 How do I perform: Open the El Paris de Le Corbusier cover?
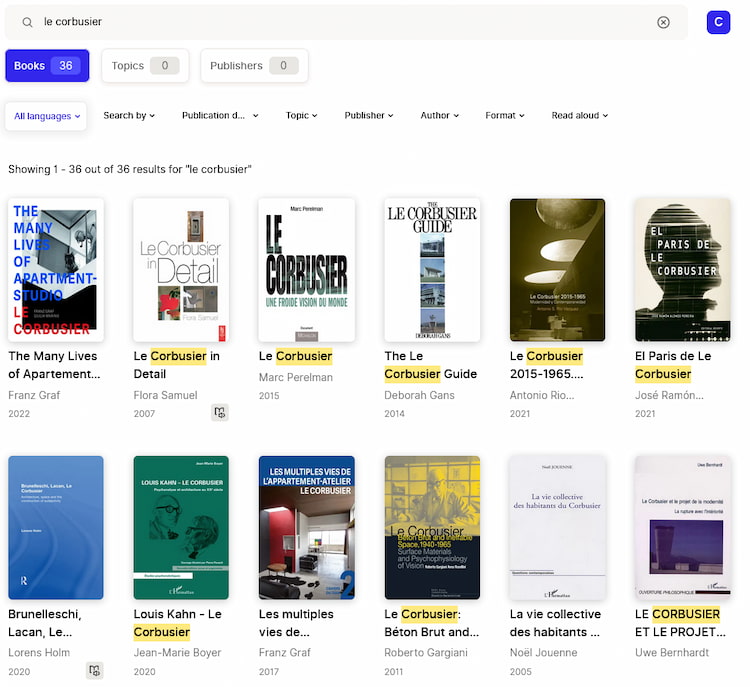tap(683, 270)
